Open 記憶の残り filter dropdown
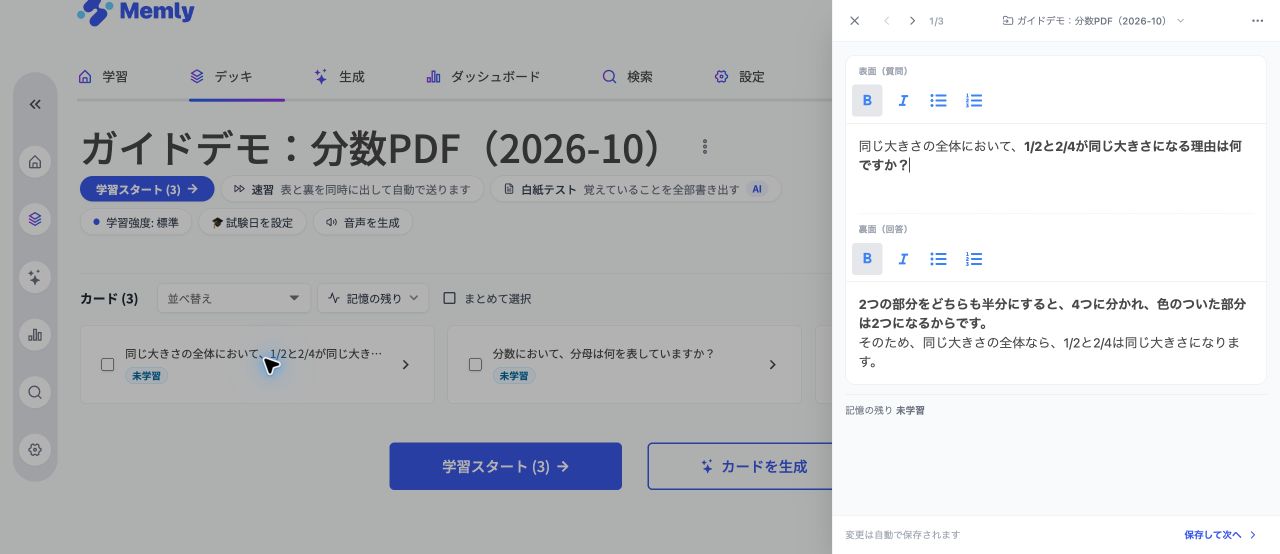Image resolution: width=1280 pixels, height=554 pixels. coord(373,298)
